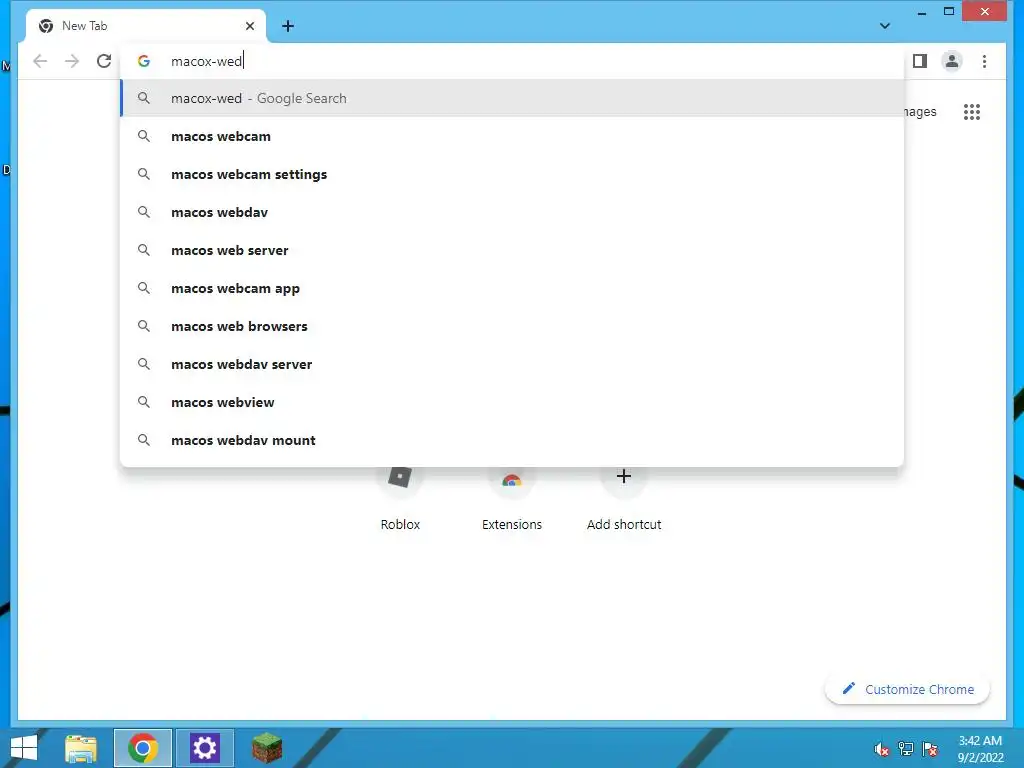Image resolution: width=1024 pixels, height=768 pixels.
Task: Click the network tray icon
Action: 906,749
